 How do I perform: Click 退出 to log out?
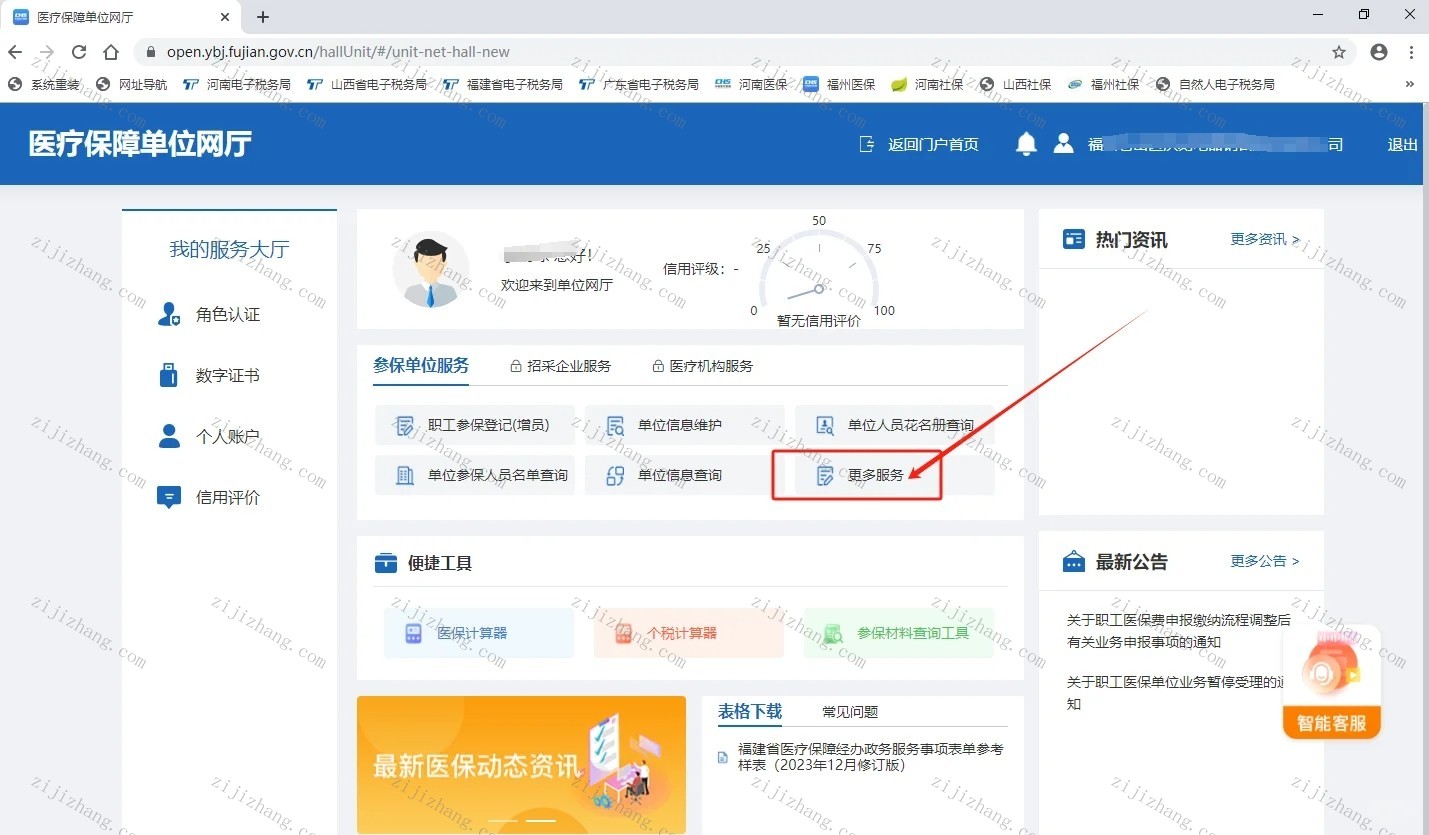1403,144
